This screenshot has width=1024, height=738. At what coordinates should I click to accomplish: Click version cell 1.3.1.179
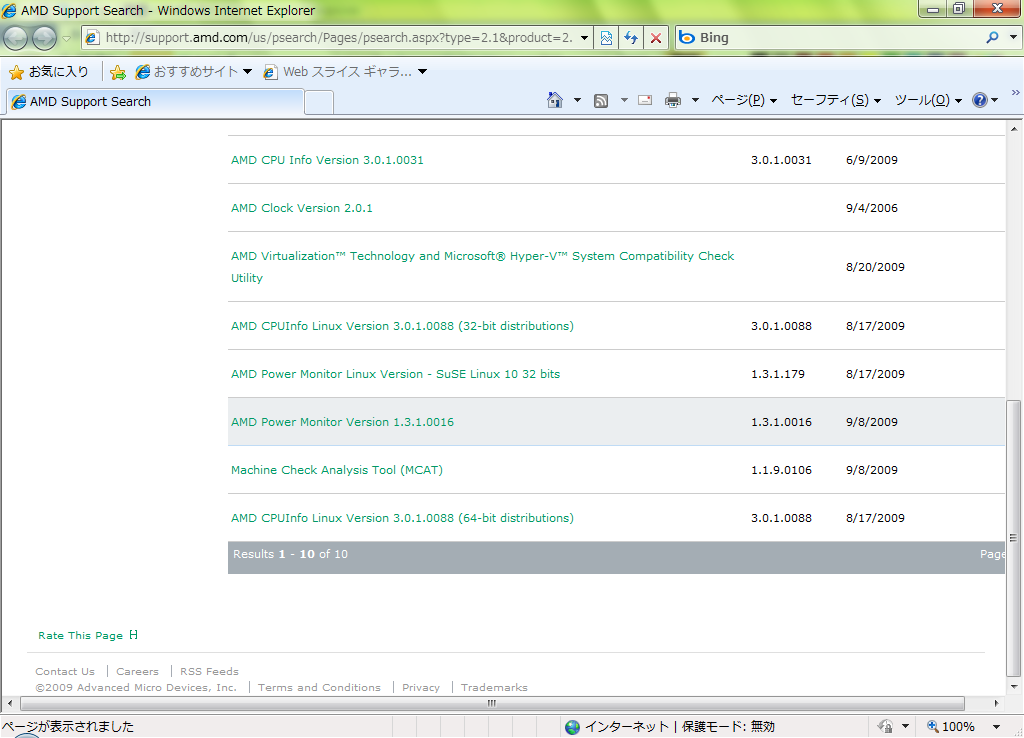point(778,374)
